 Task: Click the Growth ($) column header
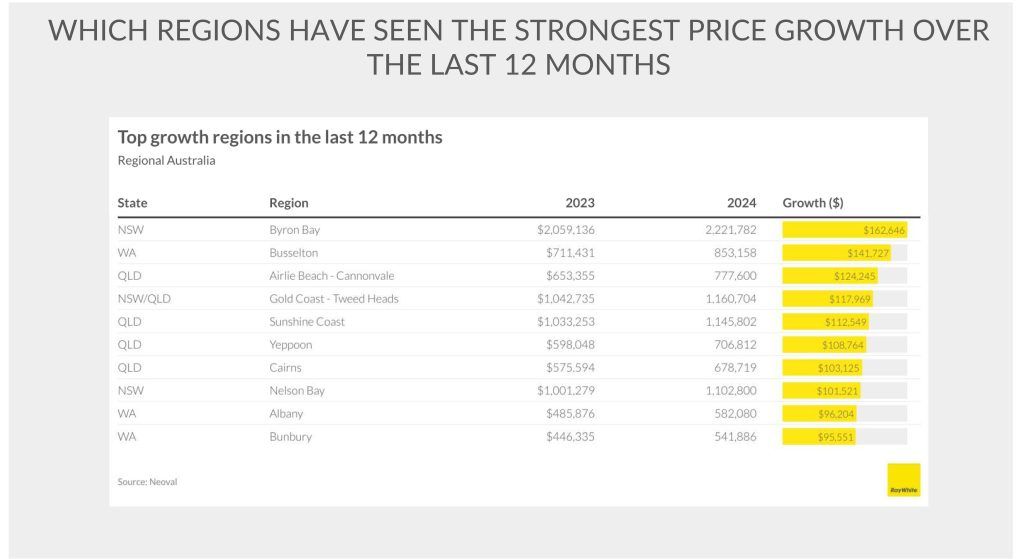pyautogui.click(x=812, y=203)
